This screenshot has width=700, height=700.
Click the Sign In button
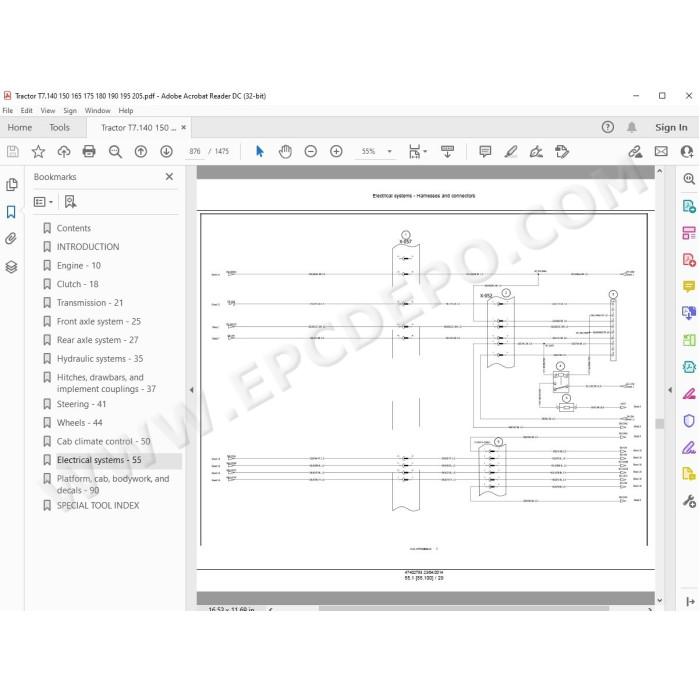(x=671, y=127)
